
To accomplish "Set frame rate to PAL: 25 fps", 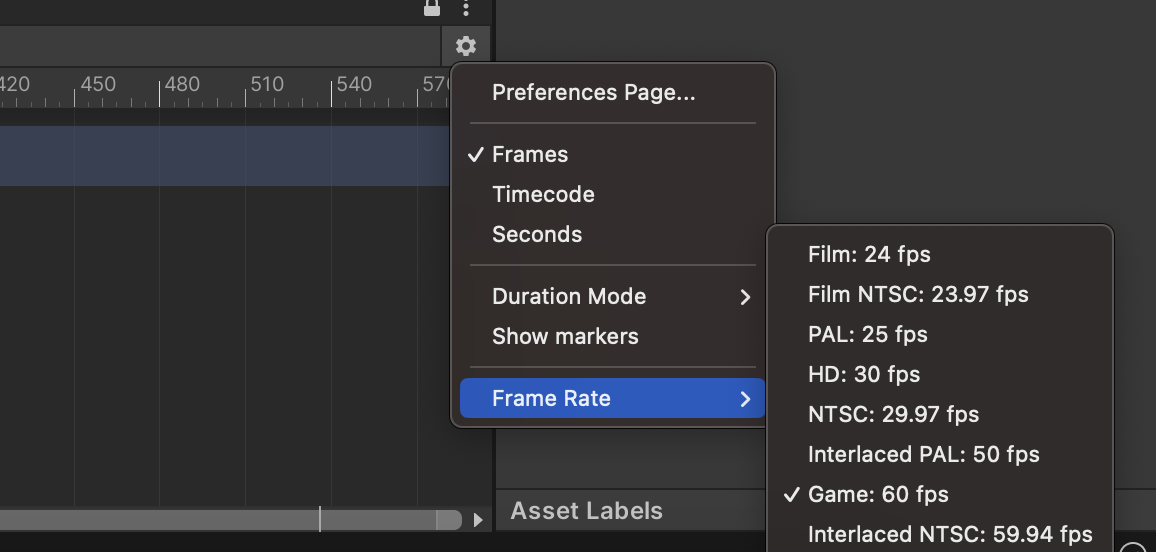I will pyautogui.click(x=868, y=335).
